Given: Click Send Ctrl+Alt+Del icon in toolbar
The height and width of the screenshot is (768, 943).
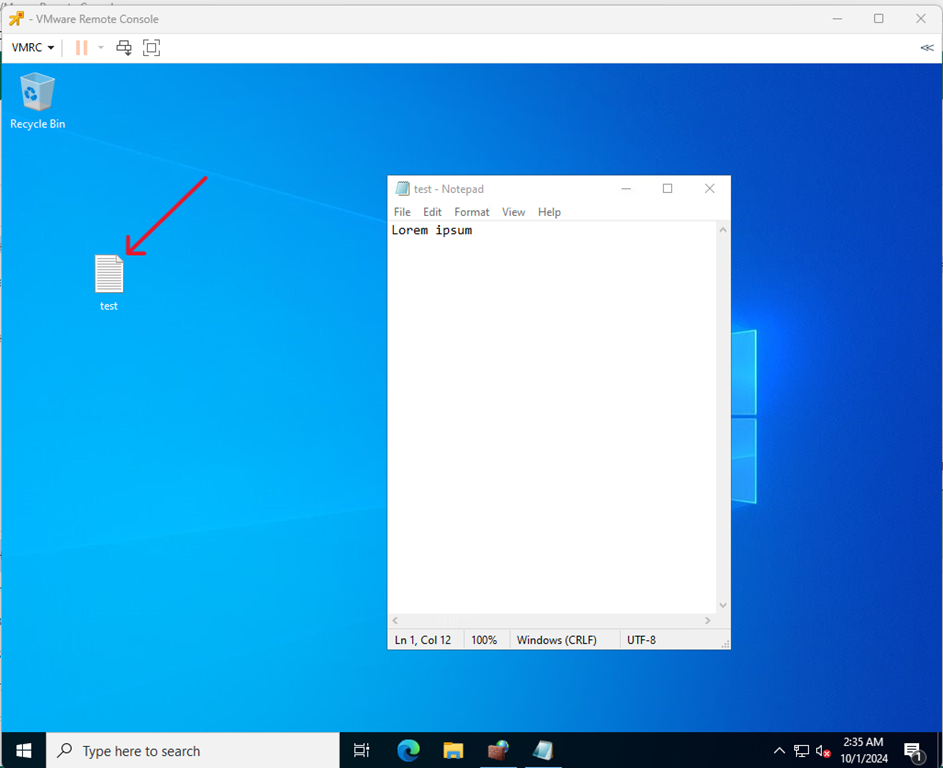Looking at the screenshot, I should [x=124, y=48].
